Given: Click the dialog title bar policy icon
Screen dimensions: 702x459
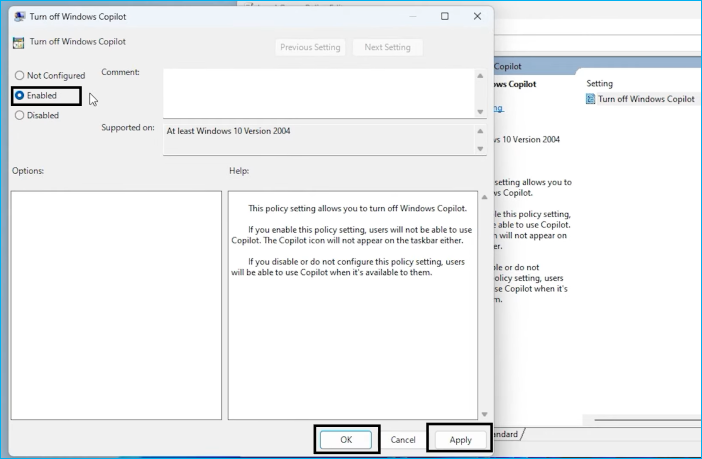Looking at the screenshot, I should coord(19,16).
